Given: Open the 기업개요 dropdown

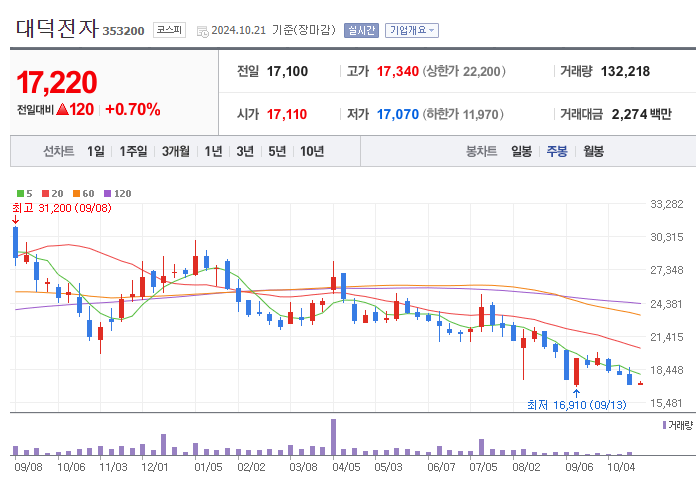Looking at the screenshot, I should click(x=412, y=30).
